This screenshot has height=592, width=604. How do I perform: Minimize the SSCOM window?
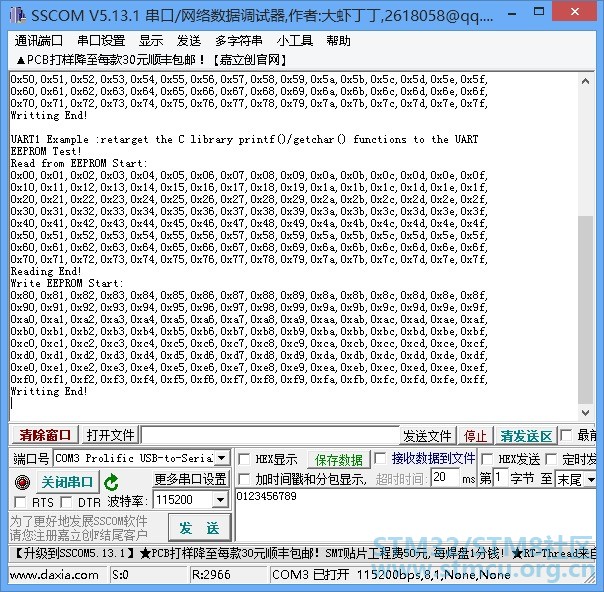pos(512,14)
